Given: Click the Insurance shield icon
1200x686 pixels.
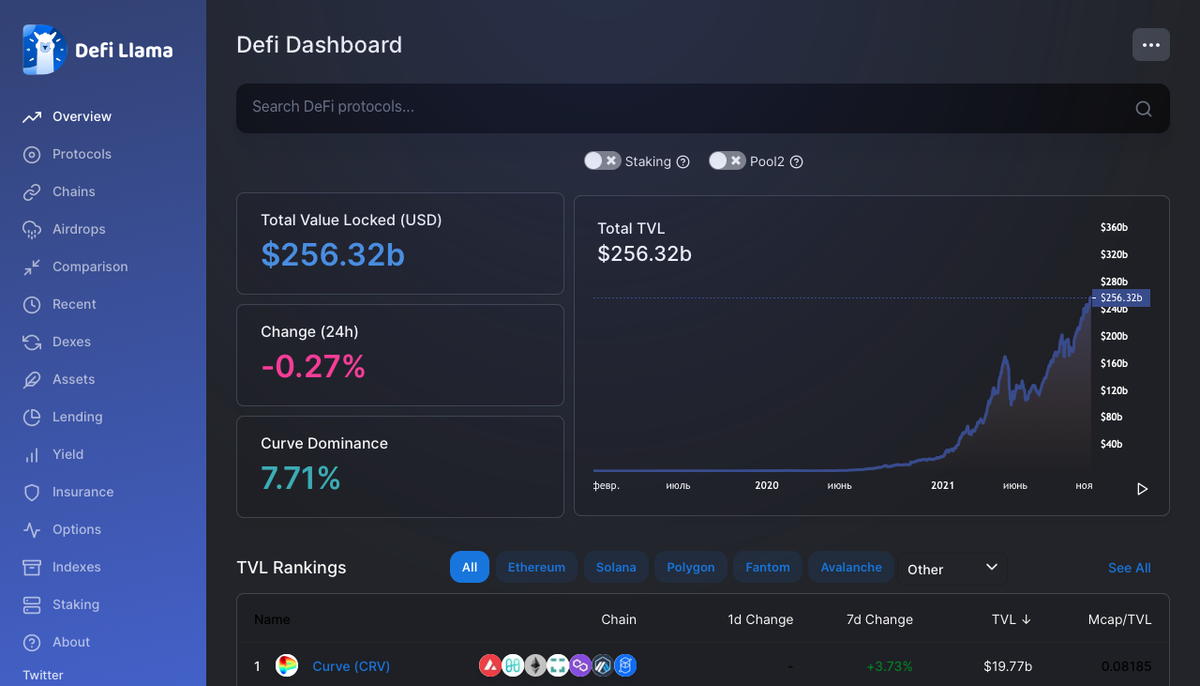Looking at the screenshot, I should click(x=32, y=492).
